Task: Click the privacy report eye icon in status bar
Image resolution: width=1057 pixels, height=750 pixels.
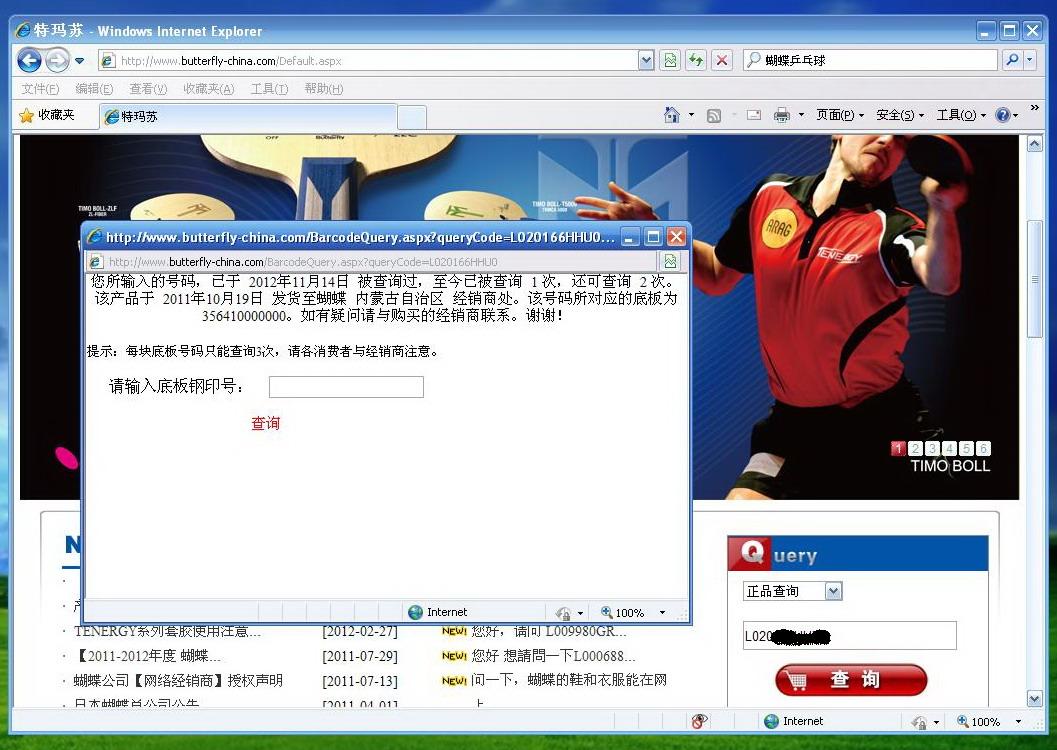Action: pos(699,721)
